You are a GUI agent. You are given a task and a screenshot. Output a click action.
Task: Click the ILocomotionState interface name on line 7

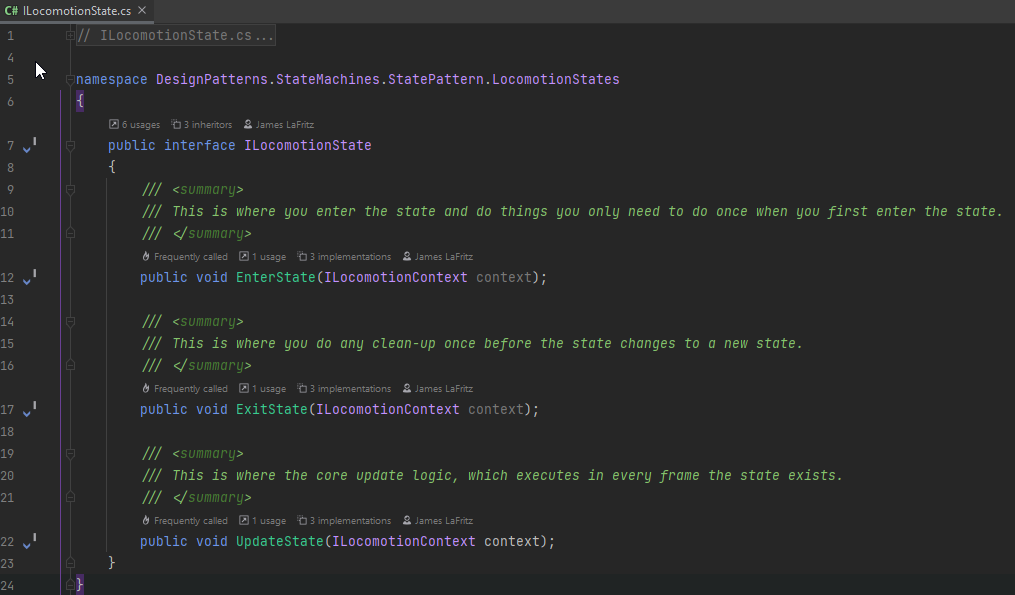307,146
